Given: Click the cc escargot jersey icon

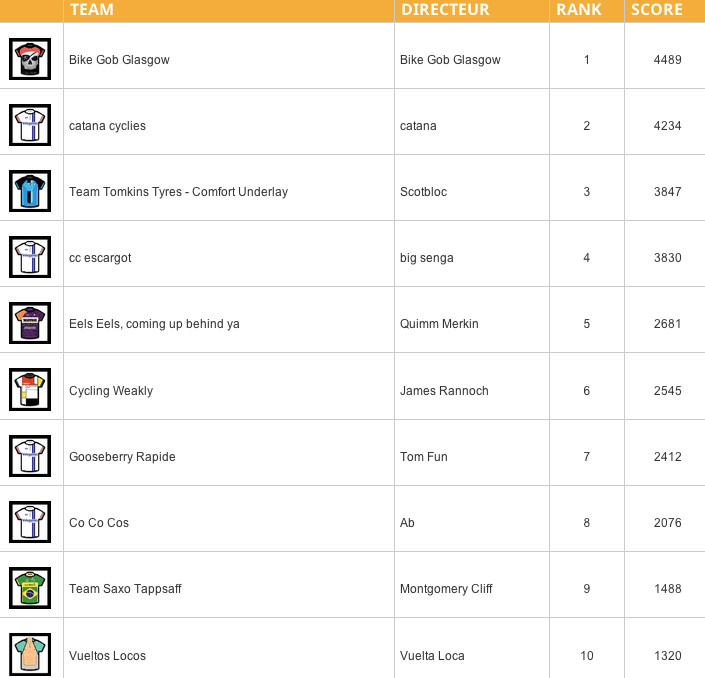Looking at the screenshot, I should coord(30,257).
